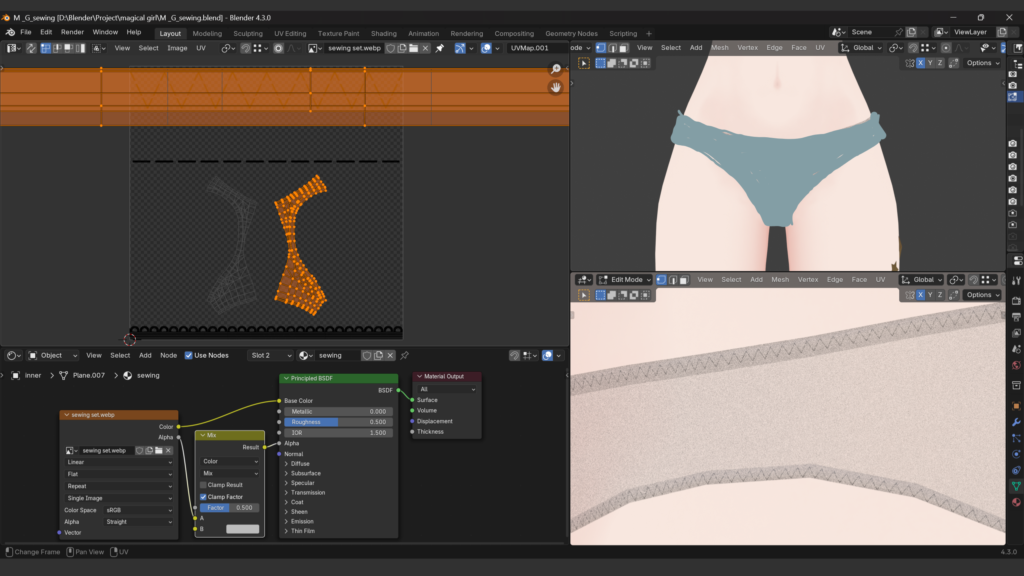This screenshot has height=576, width=1024.
Task: Unlink the sewing set.webp image with X icon
Action: [426, 48]
